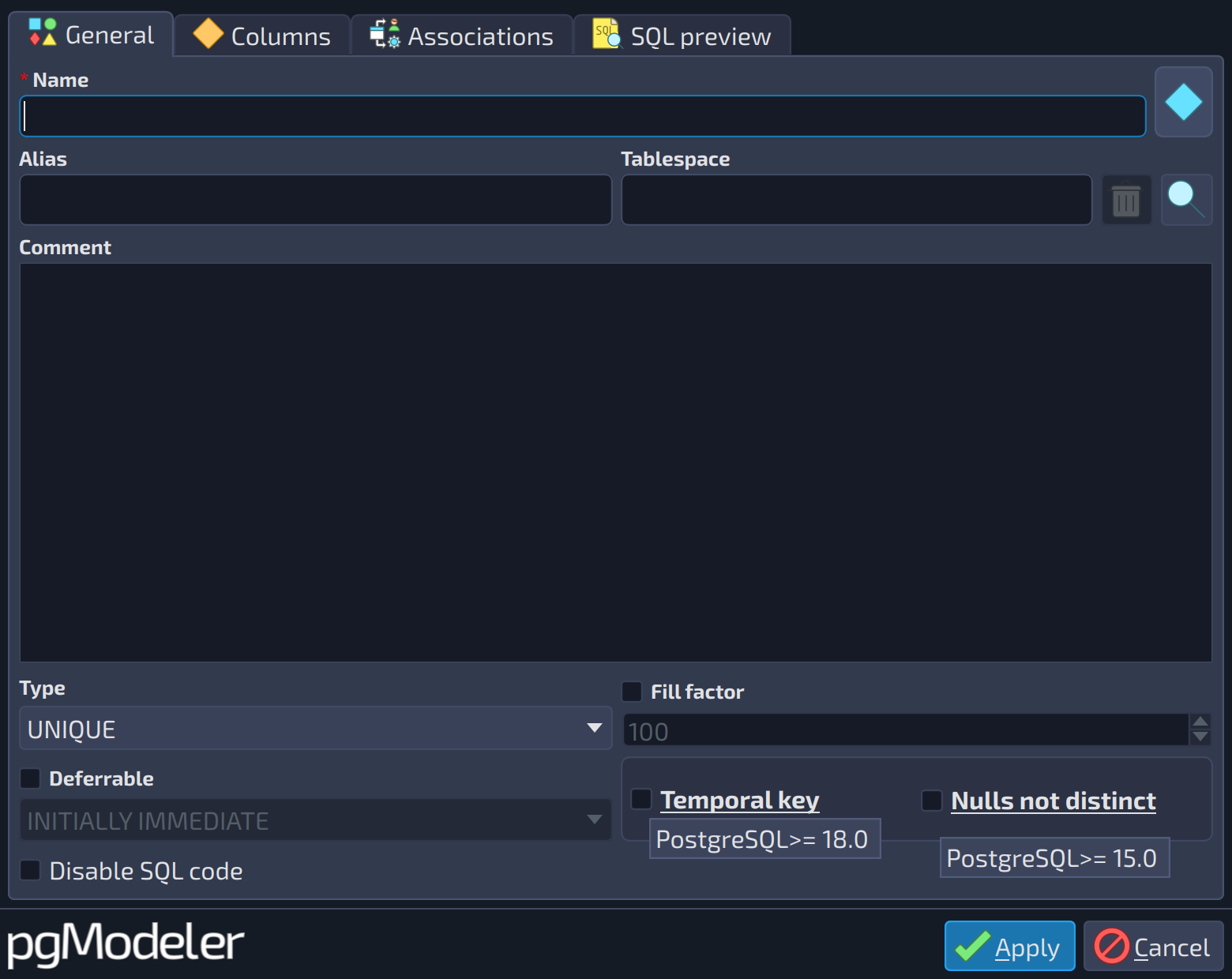Show the SQL preview tab
This screenshot has width=1232, height=979.
coord(682,36)
